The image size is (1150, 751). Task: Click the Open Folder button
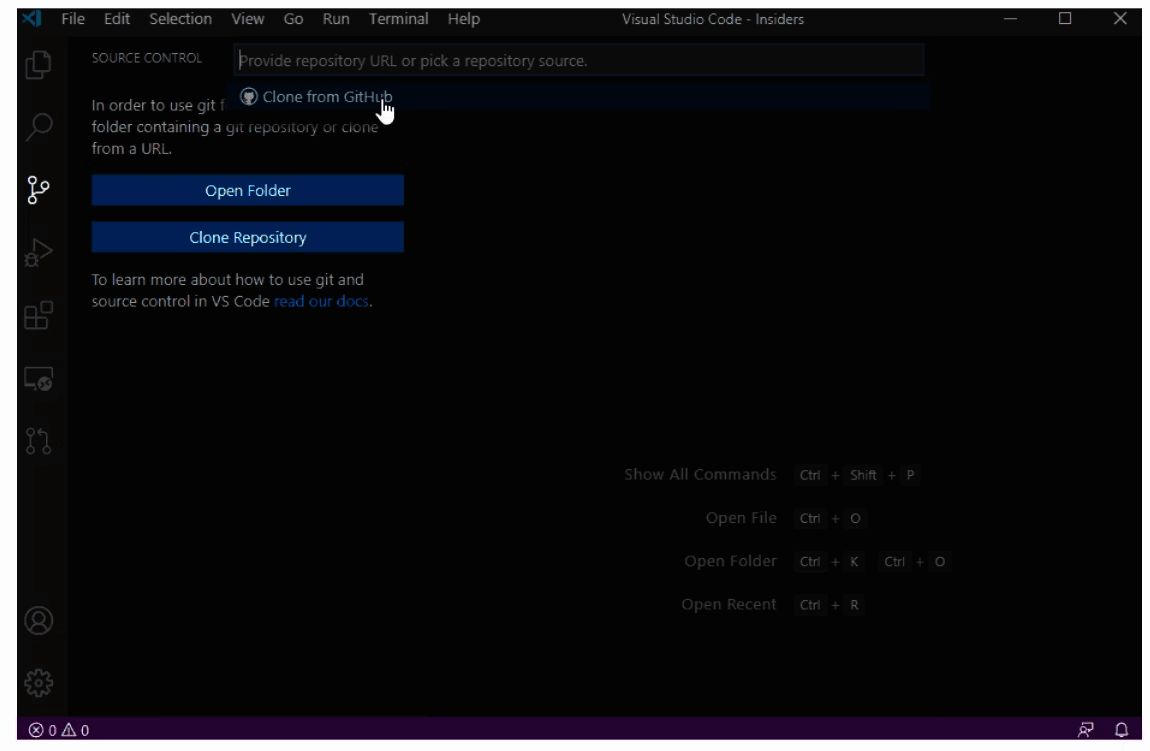point(247,190)
